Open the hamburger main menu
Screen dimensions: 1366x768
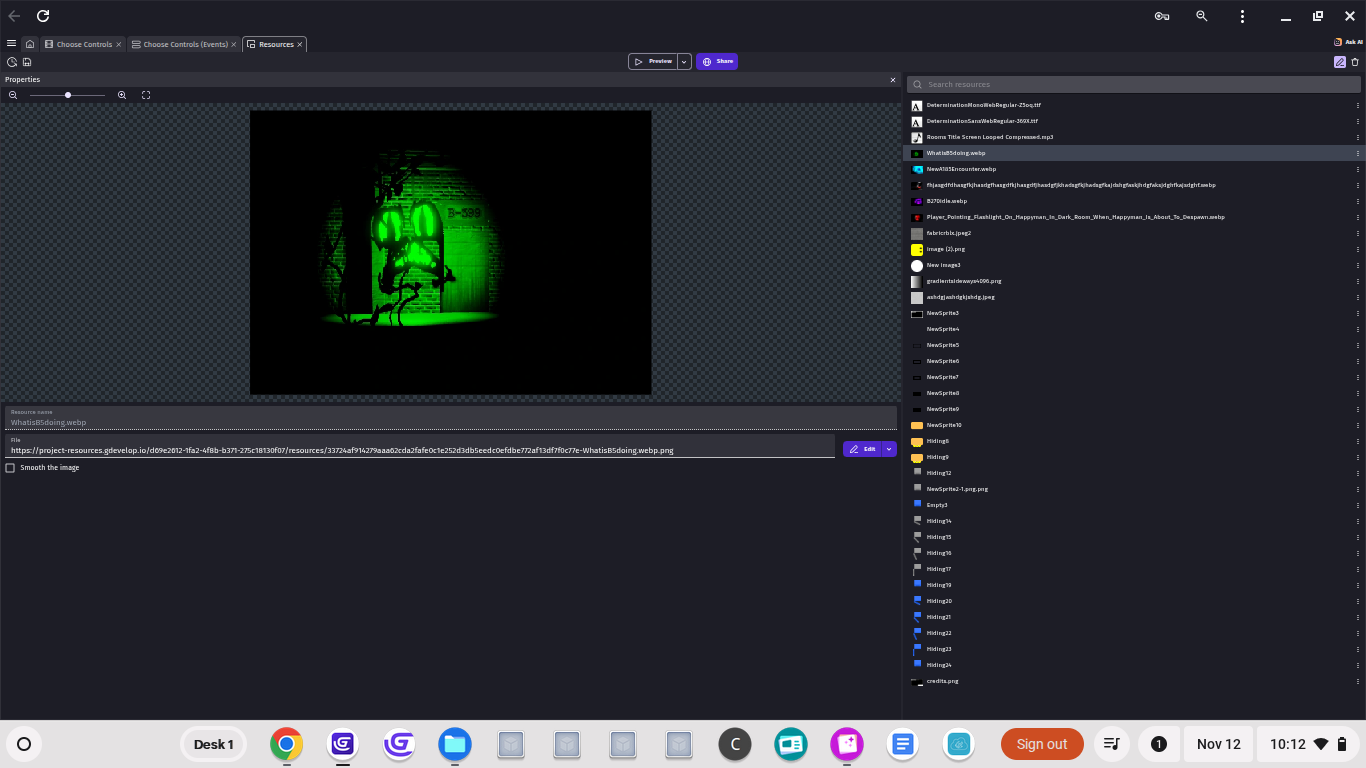coord(11,44)
